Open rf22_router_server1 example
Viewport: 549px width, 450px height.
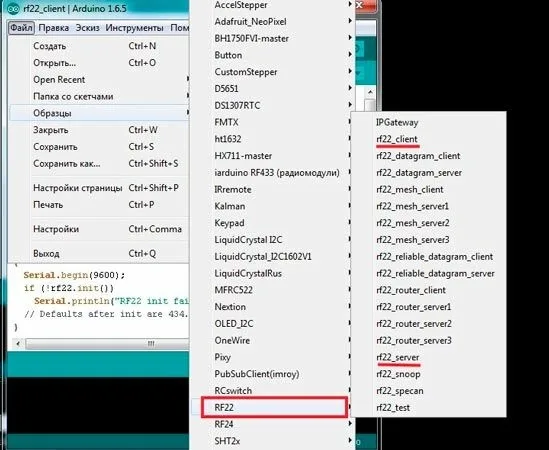pyautogui.click(x=429, y=307)
